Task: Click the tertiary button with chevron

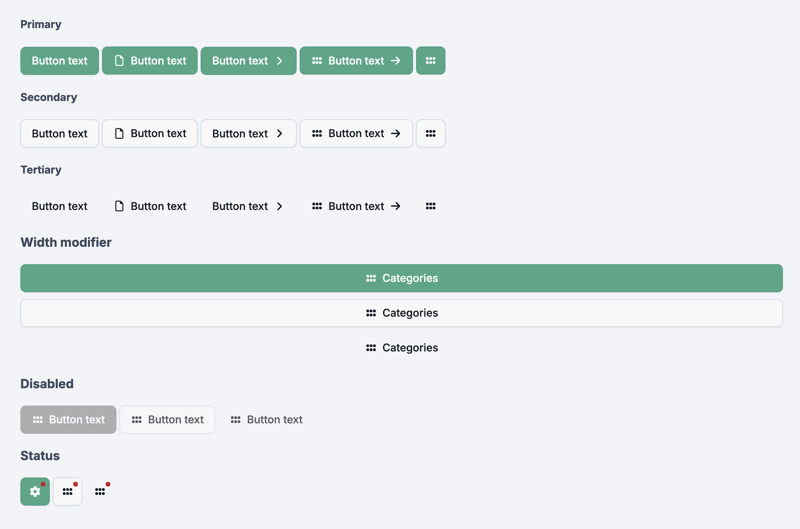Action: point(248,206)
